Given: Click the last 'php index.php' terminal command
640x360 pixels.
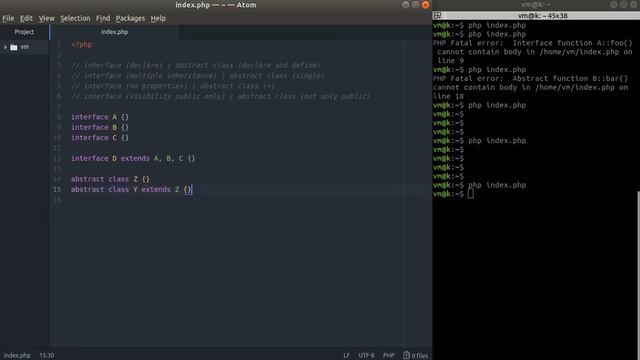Looking at the screenshot, I should 497,185.
